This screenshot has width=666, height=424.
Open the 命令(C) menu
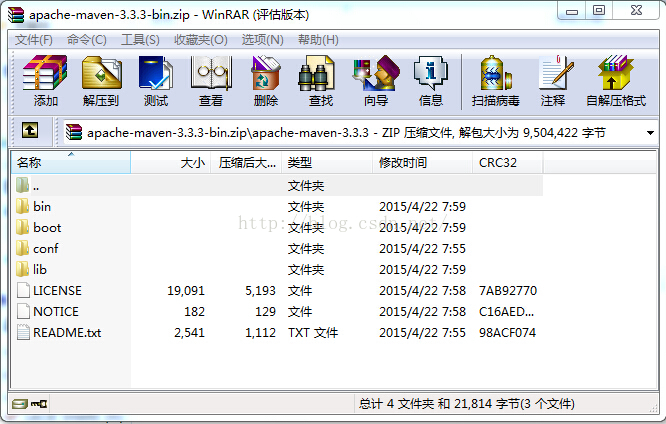(x=87, y=40)
